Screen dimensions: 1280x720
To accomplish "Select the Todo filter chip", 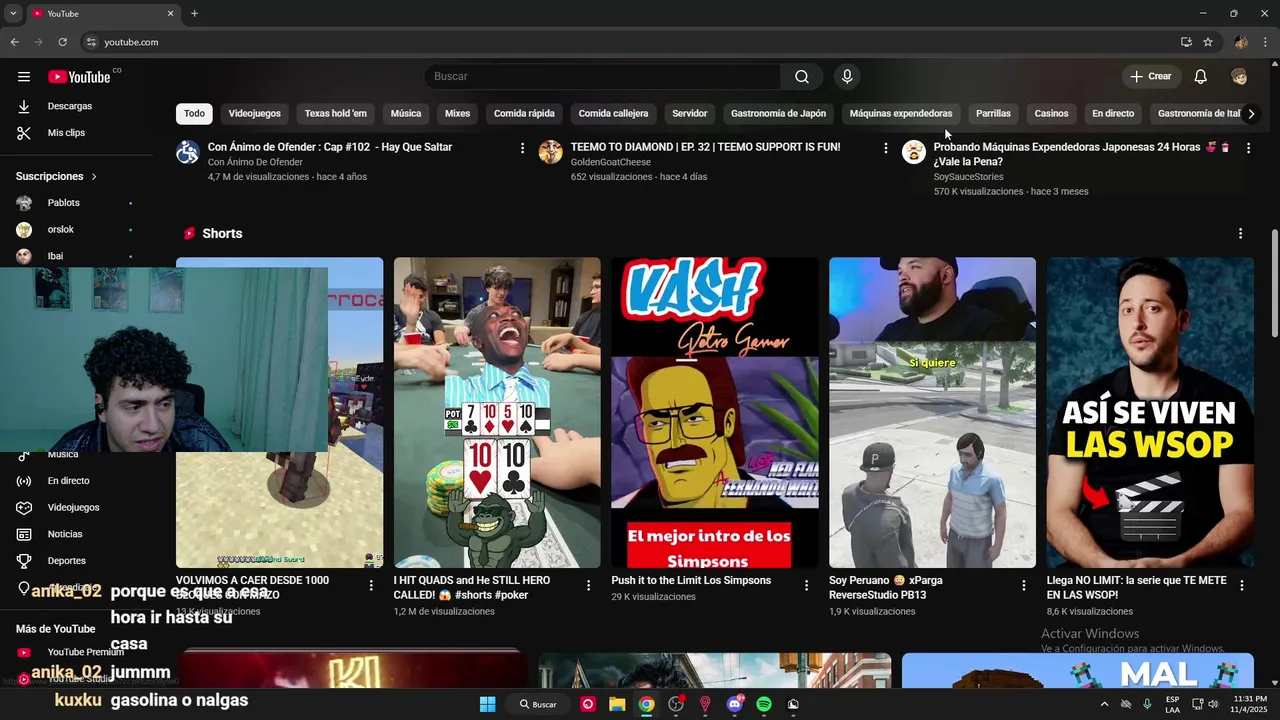I will click(x=194, y=114).
